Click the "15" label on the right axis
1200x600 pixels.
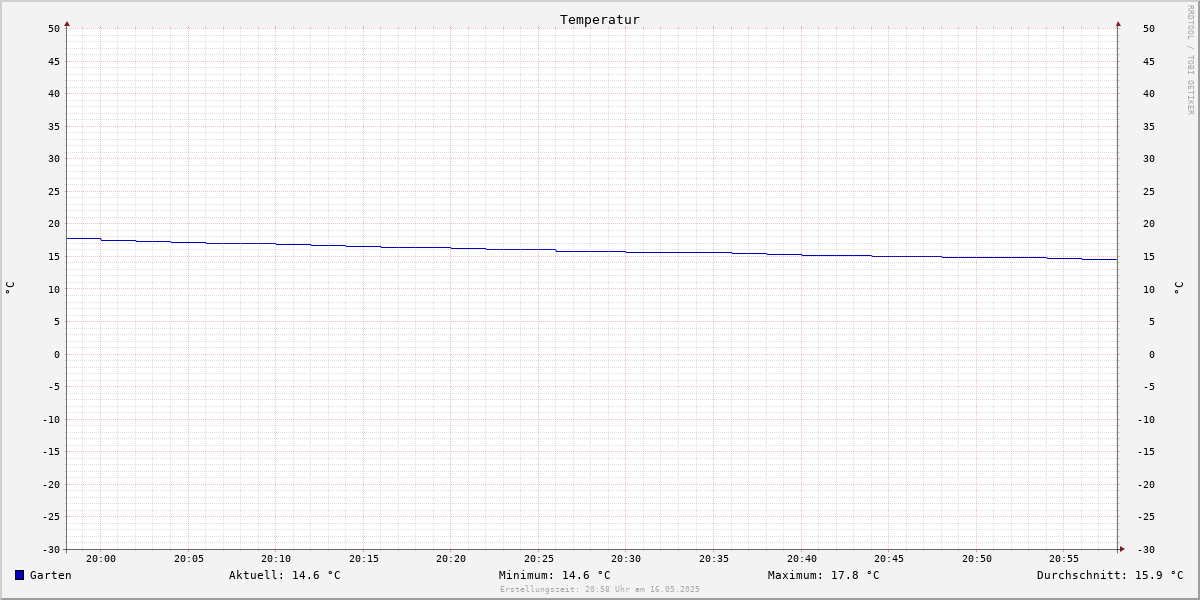(1149, 257)
